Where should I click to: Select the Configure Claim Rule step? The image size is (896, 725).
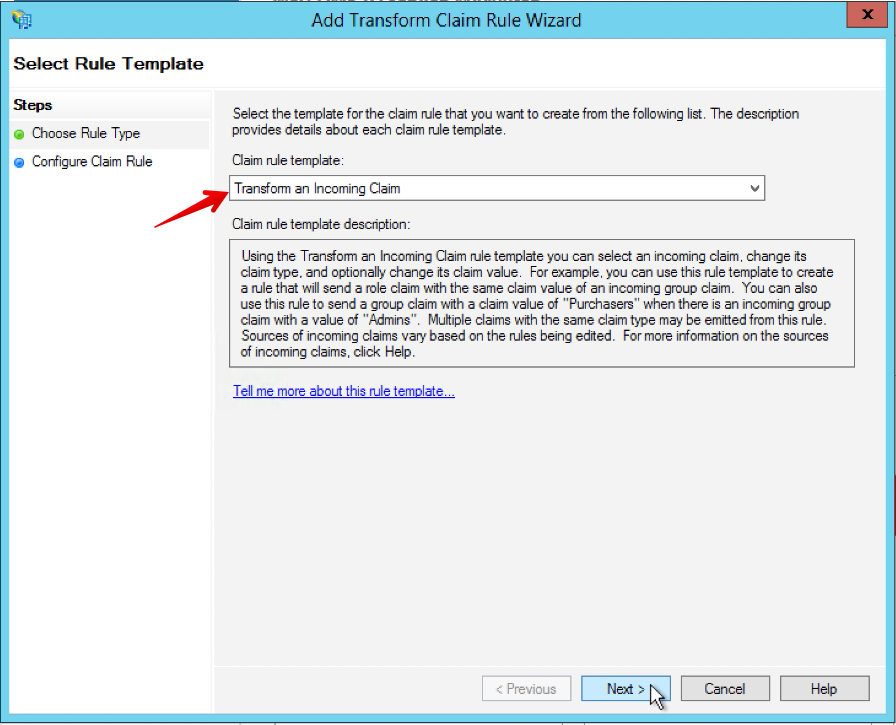(92, 162)
